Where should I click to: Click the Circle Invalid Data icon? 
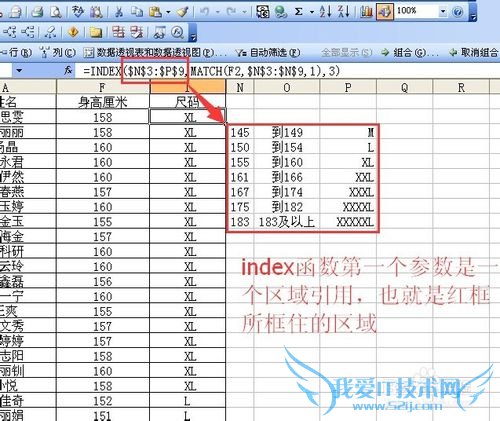pyautogui.click(x=118, y=32)
